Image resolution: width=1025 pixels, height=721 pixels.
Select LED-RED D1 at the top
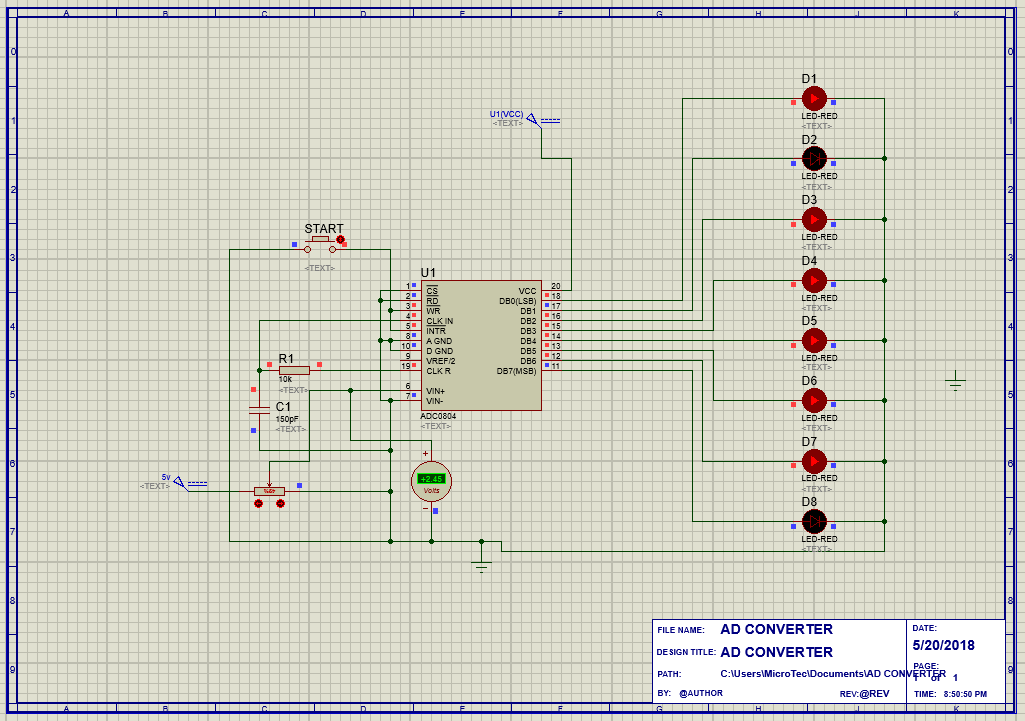[814, 98]
